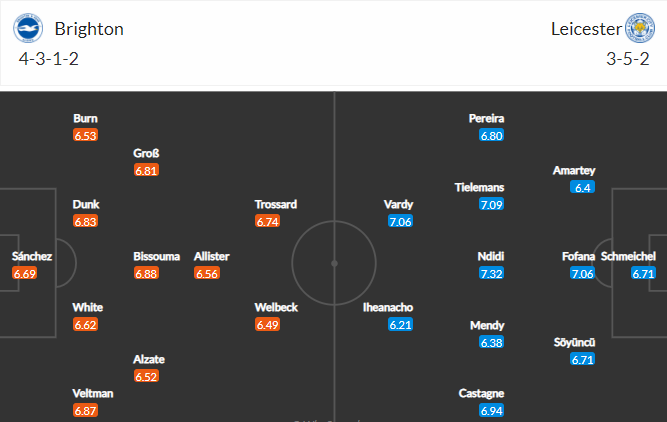Open the Brighton team name link

click(x=89, y=29)
